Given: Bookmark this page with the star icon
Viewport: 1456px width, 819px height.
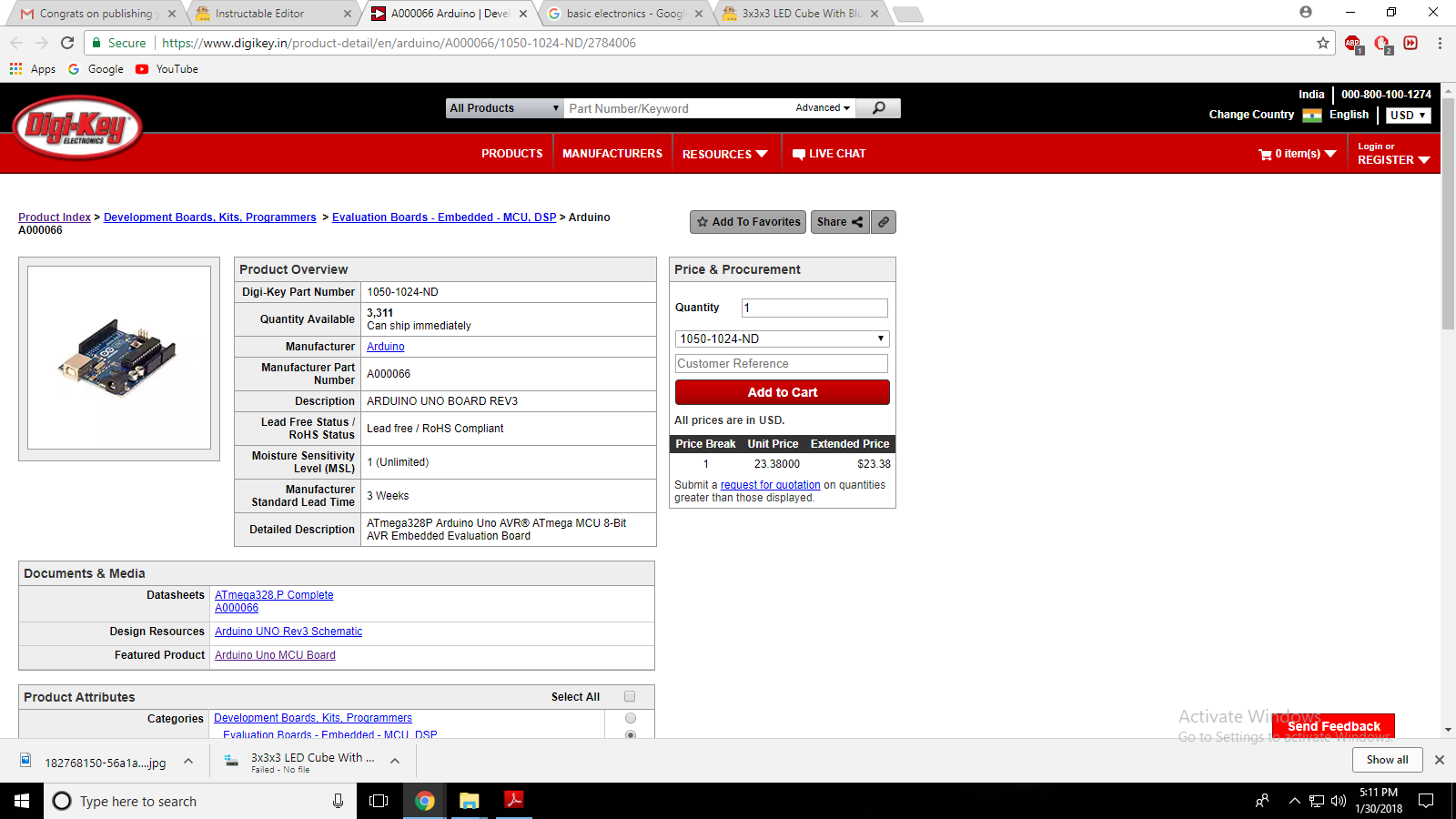Looking at the screenshot, I should coord(1323,43).
